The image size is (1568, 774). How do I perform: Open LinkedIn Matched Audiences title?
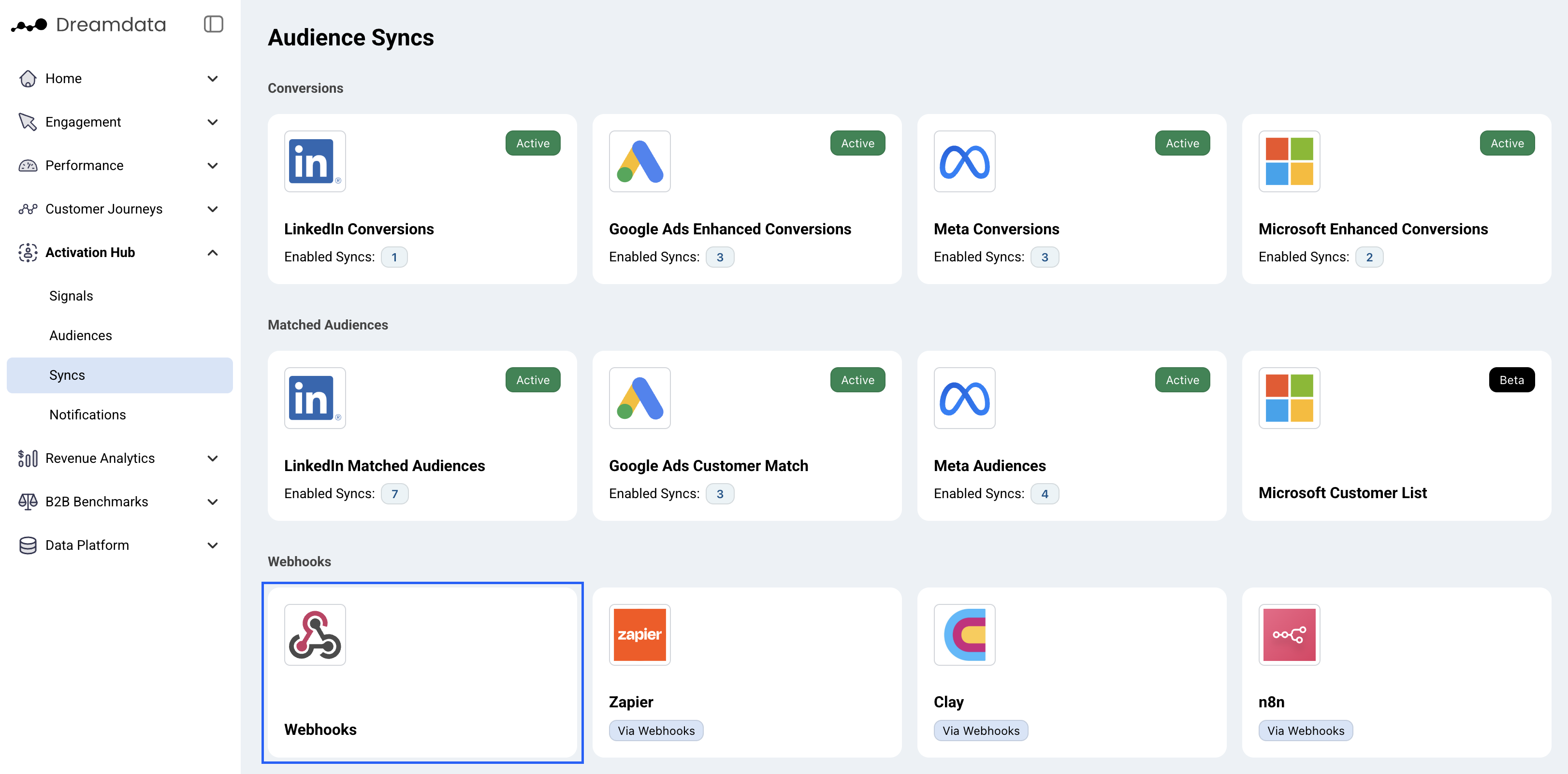[x=385, y=465]
